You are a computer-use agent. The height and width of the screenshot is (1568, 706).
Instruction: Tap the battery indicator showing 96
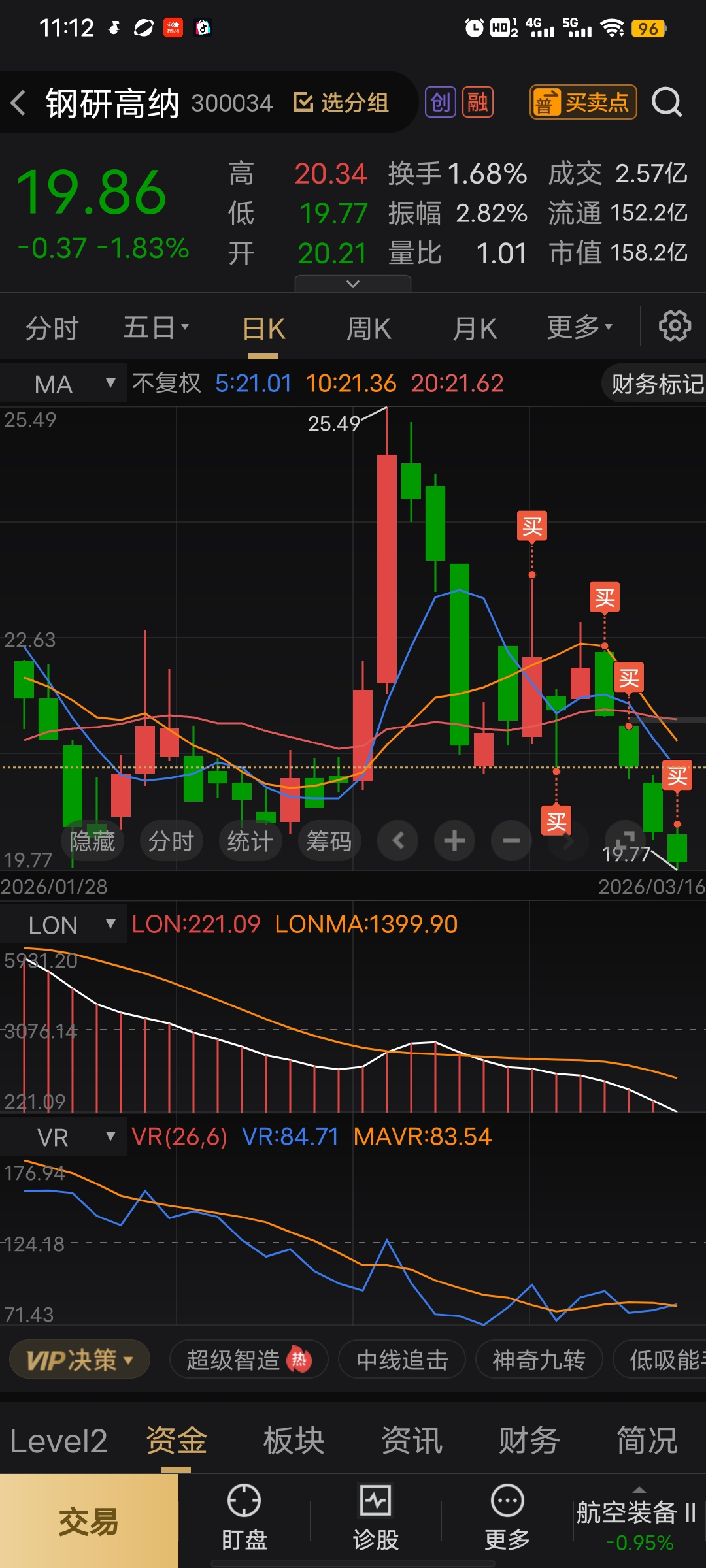648,28
